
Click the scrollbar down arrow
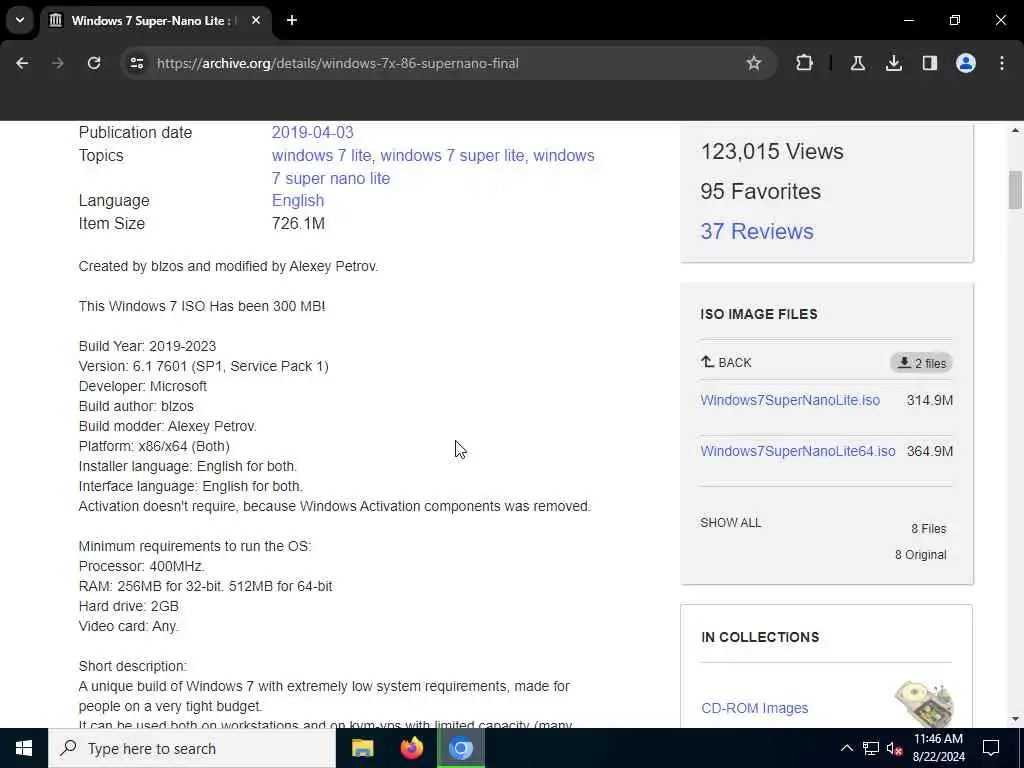[1015, 719]
